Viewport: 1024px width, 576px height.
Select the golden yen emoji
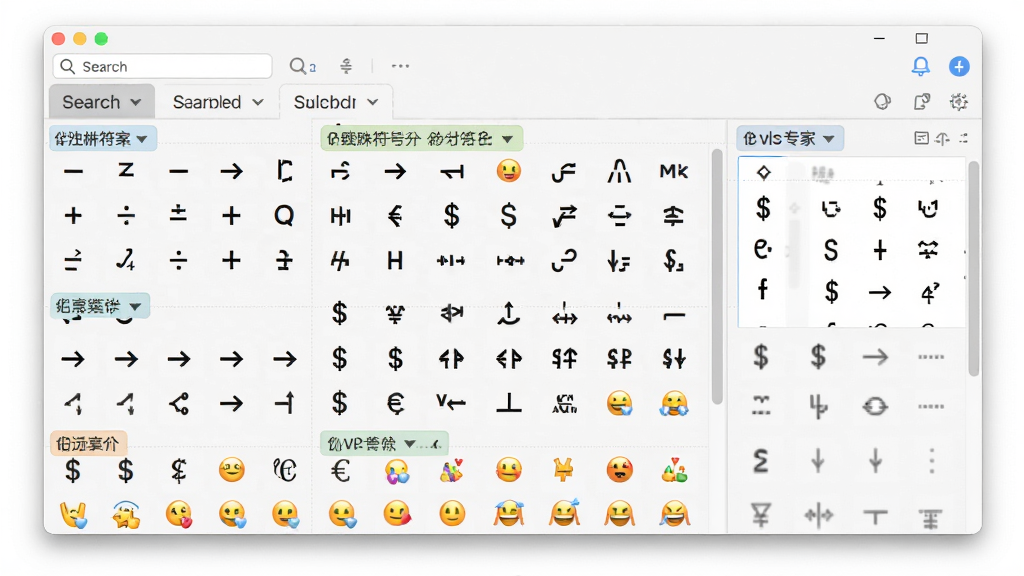click(x=564, y=471)
